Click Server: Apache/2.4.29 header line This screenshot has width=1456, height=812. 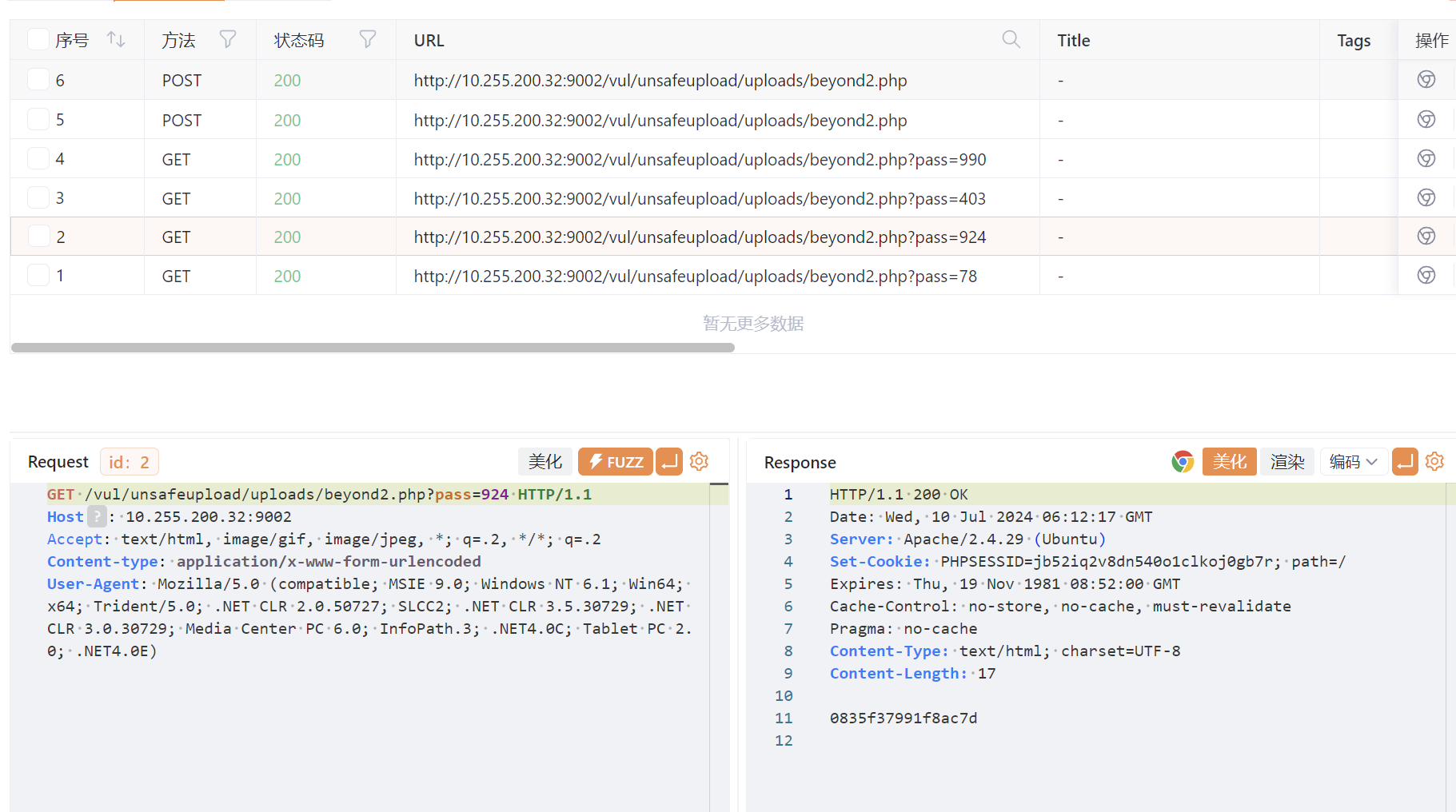(x=967, y=539)
